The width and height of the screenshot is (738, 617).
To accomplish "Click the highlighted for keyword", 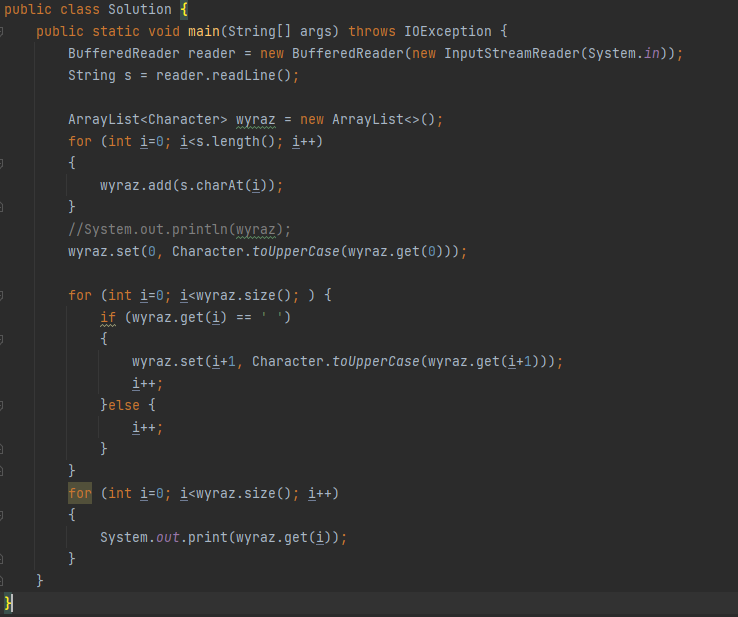I will click(80, 493).
